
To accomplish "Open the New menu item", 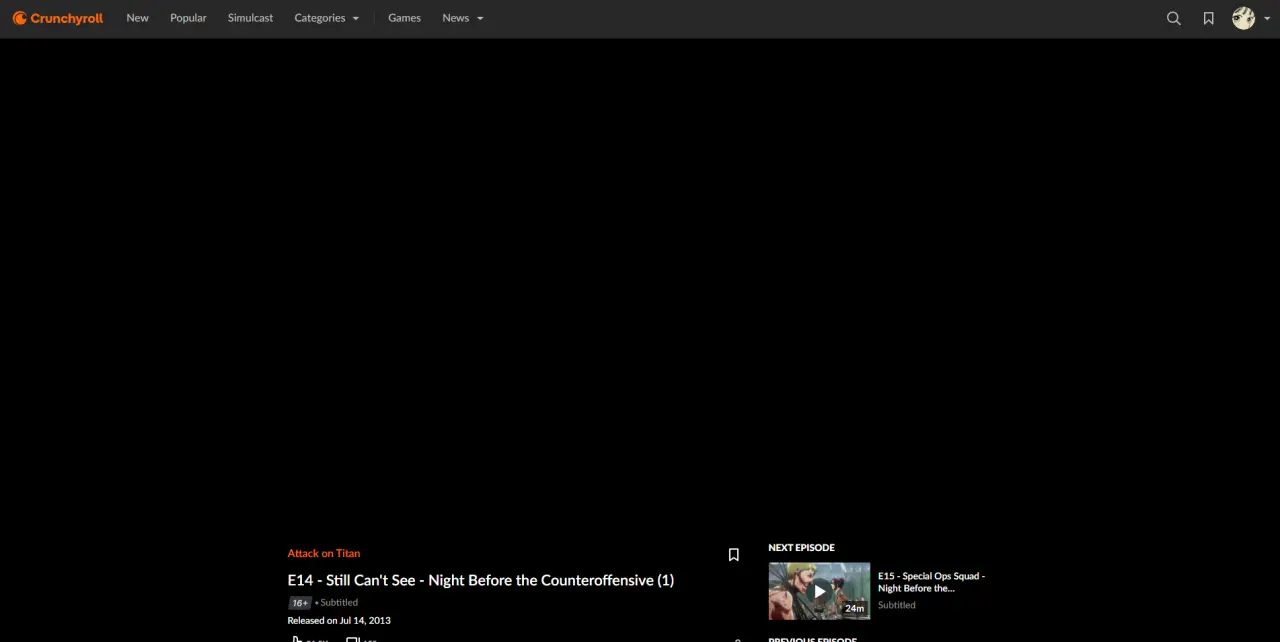I will (x=137, y=18).
